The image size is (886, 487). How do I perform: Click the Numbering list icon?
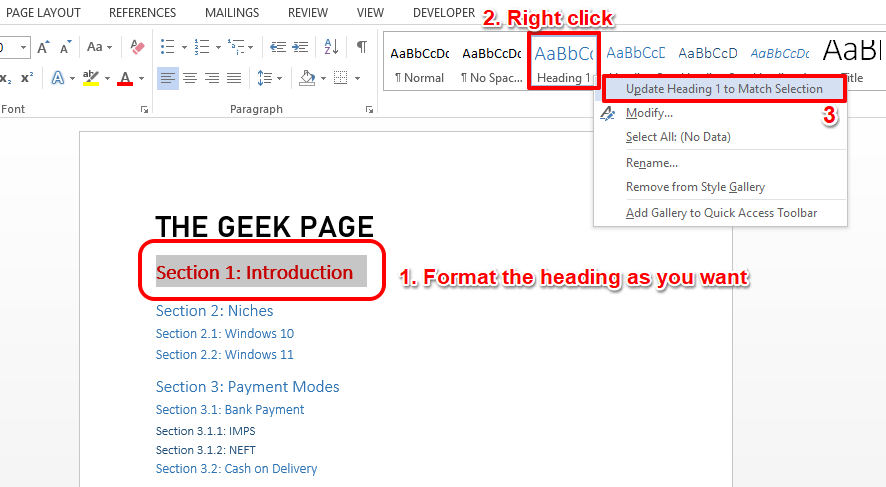click(x=202, y=47)
